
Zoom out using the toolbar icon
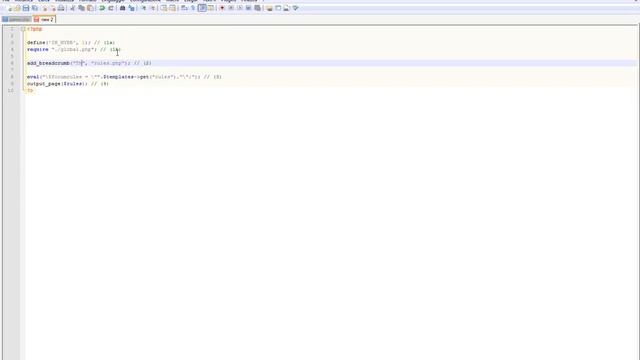[153, 8]
